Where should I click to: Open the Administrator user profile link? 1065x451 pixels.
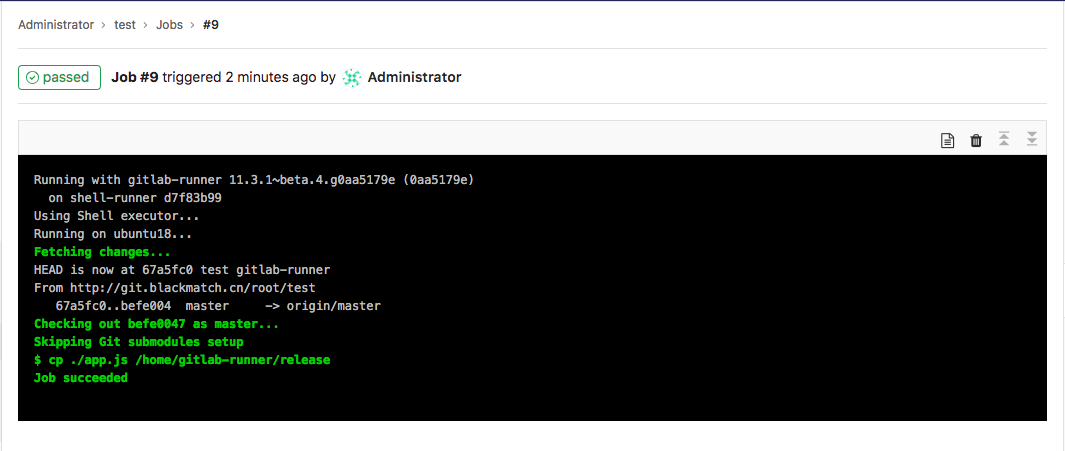click(x=414, y=77)
